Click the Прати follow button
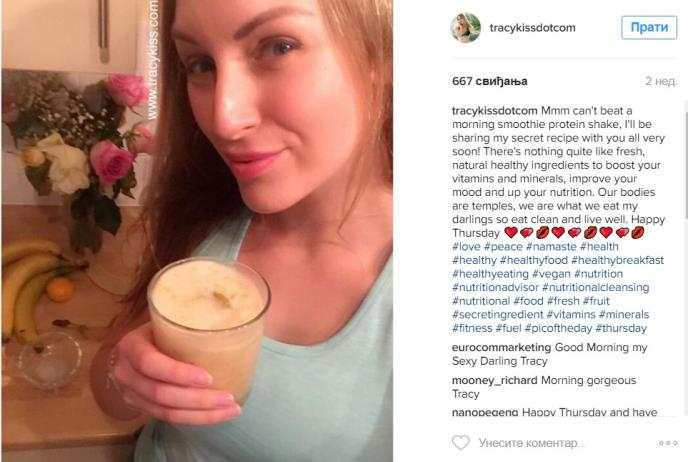Screen dimensions: 688x462 point(649,28)
